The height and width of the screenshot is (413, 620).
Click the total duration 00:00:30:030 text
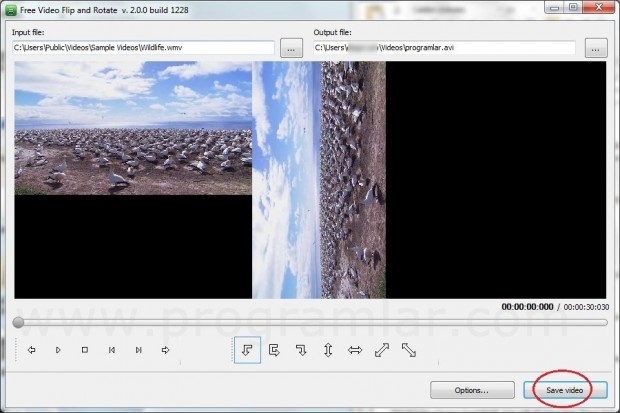[x=586, y=307]
